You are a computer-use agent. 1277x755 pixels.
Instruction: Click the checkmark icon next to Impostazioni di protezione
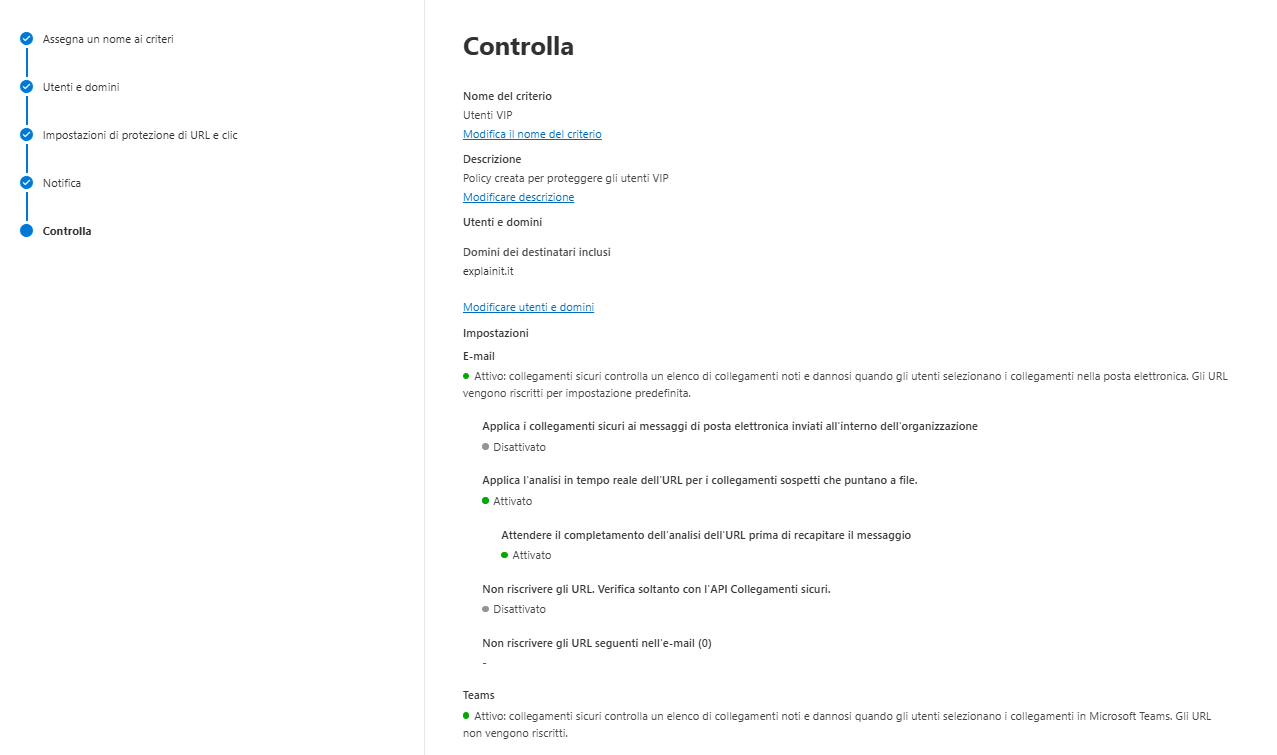pyautogui.click(x=26, y=135)
